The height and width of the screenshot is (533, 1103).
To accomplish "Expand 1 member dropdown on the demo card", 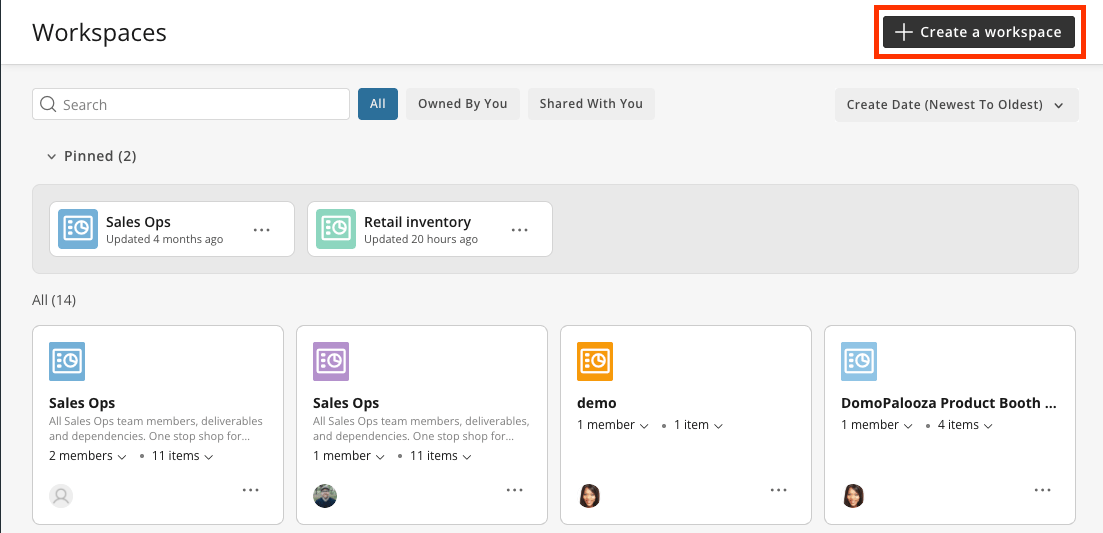I will coord(613,425).
